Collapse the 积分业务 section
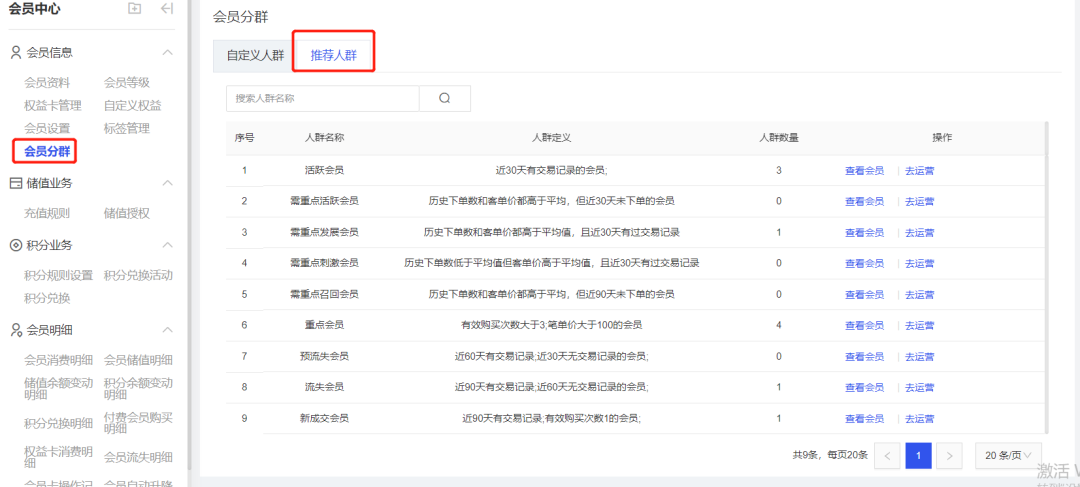The height and width of the screenshot is (487, 1080). (167, 245)
